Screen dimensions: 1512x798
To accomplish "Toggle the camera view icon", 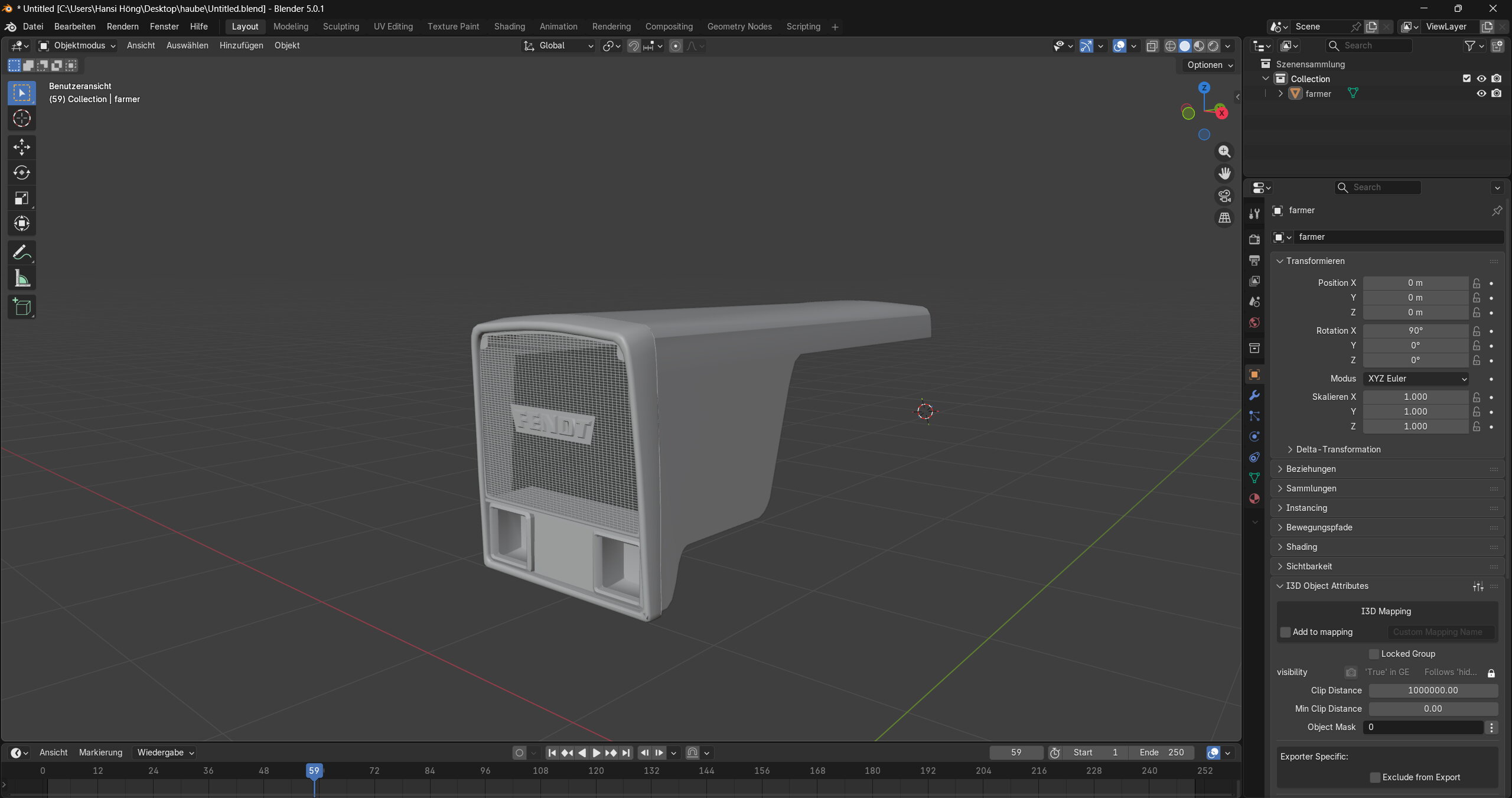I will pos(1224,196).
